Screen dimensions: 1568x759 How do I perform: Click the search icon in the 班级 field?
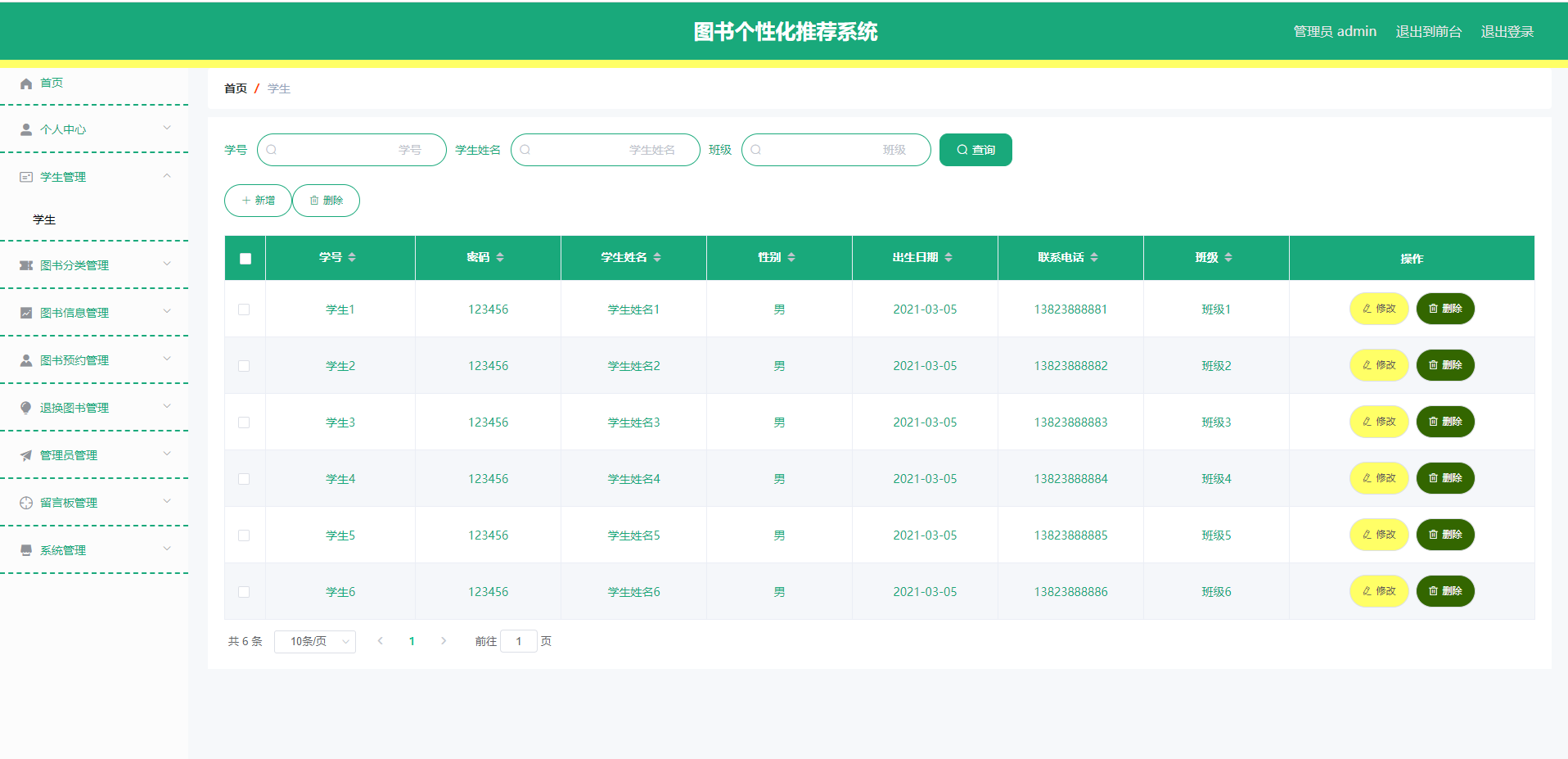[756, 150]
